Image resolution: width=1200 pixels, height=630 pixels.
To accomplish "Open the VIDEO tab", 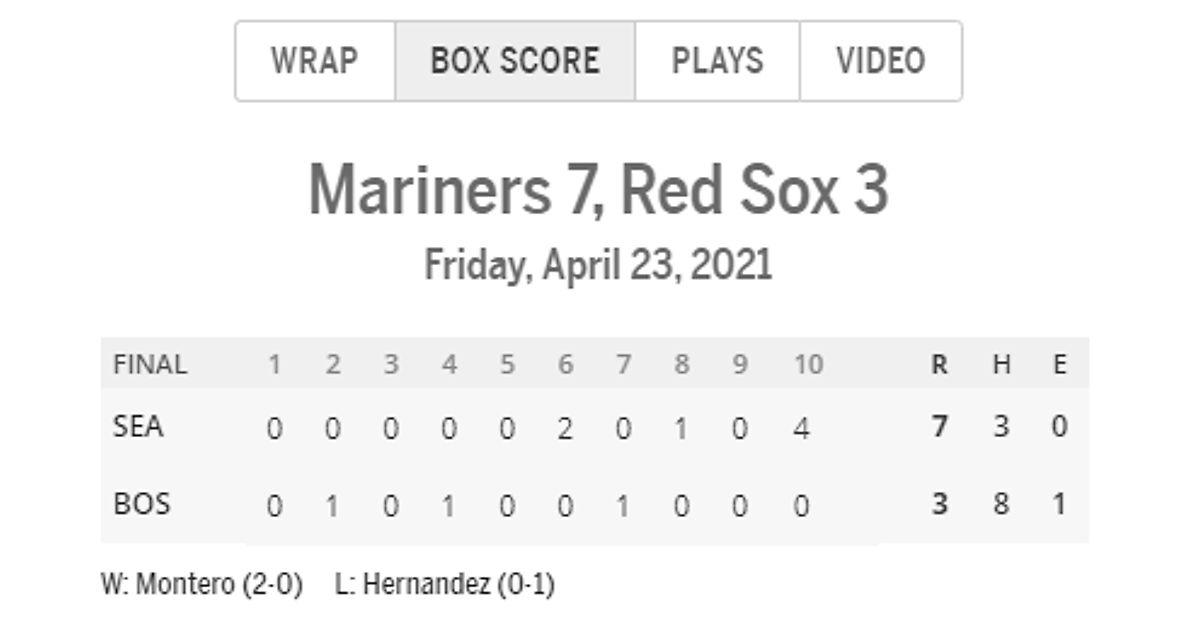I will [x=881, y=61].
